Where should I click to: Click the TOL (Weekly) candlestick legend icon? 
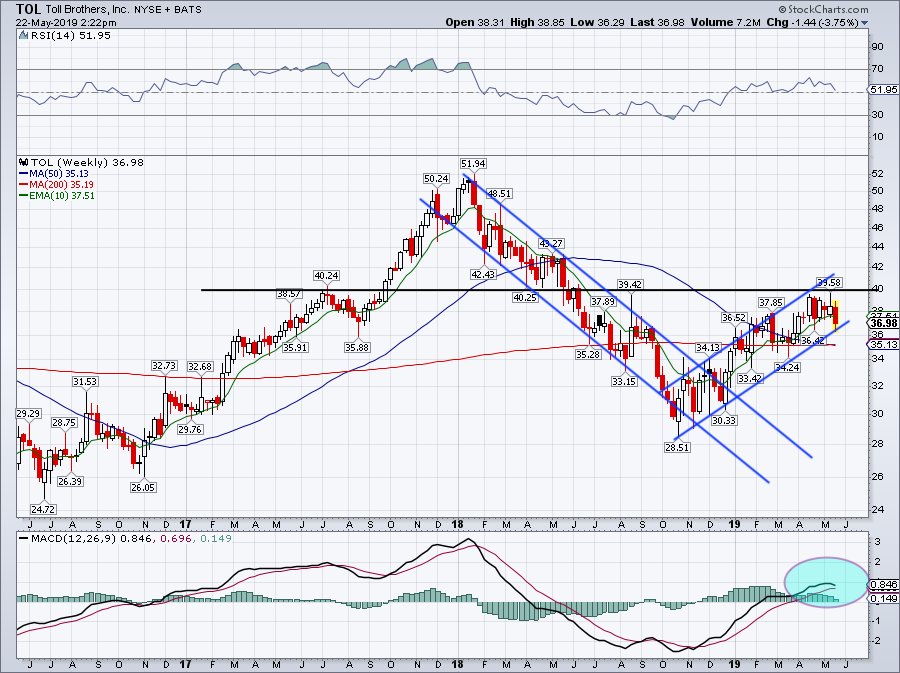click(24, 162)
